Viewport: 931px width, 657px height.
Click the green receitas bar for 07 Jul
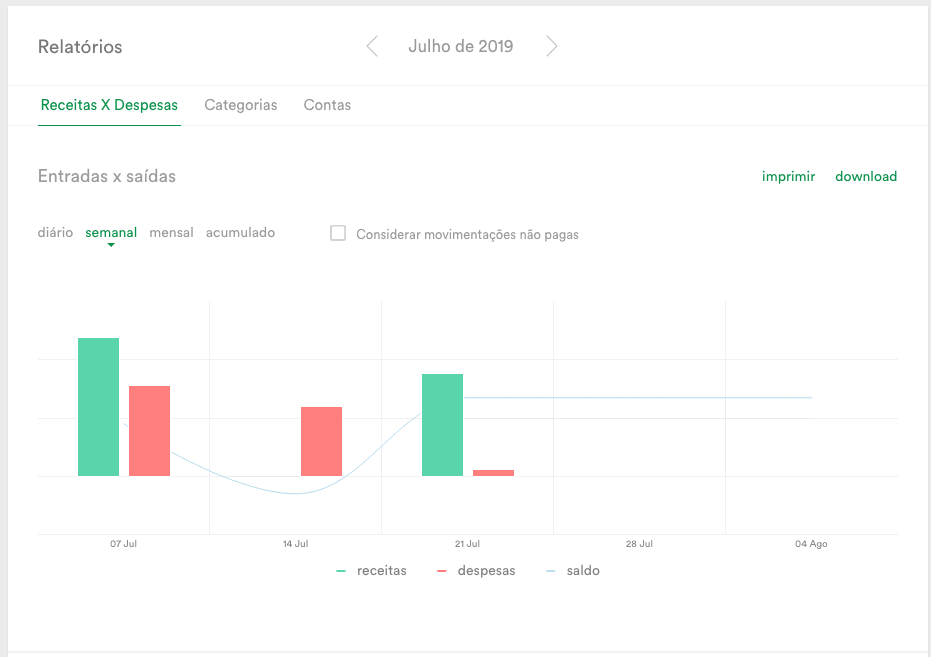click(99, 407)
